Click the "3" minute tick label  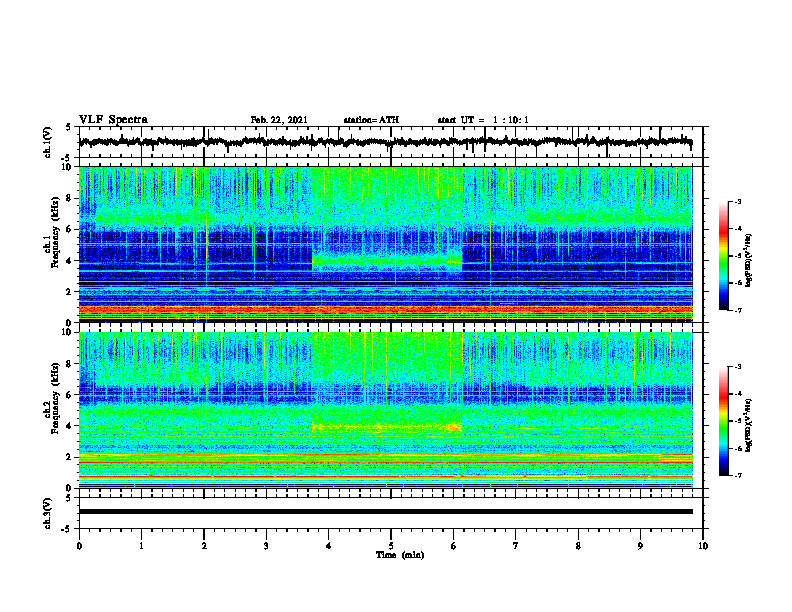click(x=266, y=546)
